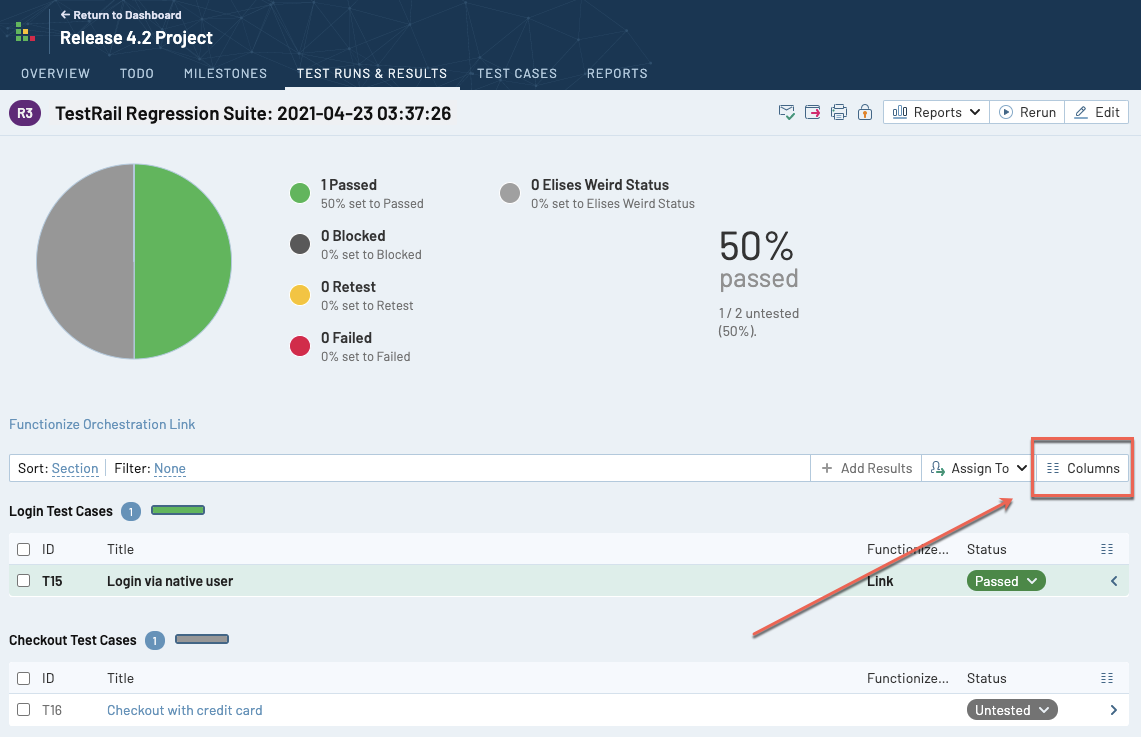The height and width of the screenshot is (737, 1141).
Task: Select the Test Runs & Results tab
Action: click(372, 73)
